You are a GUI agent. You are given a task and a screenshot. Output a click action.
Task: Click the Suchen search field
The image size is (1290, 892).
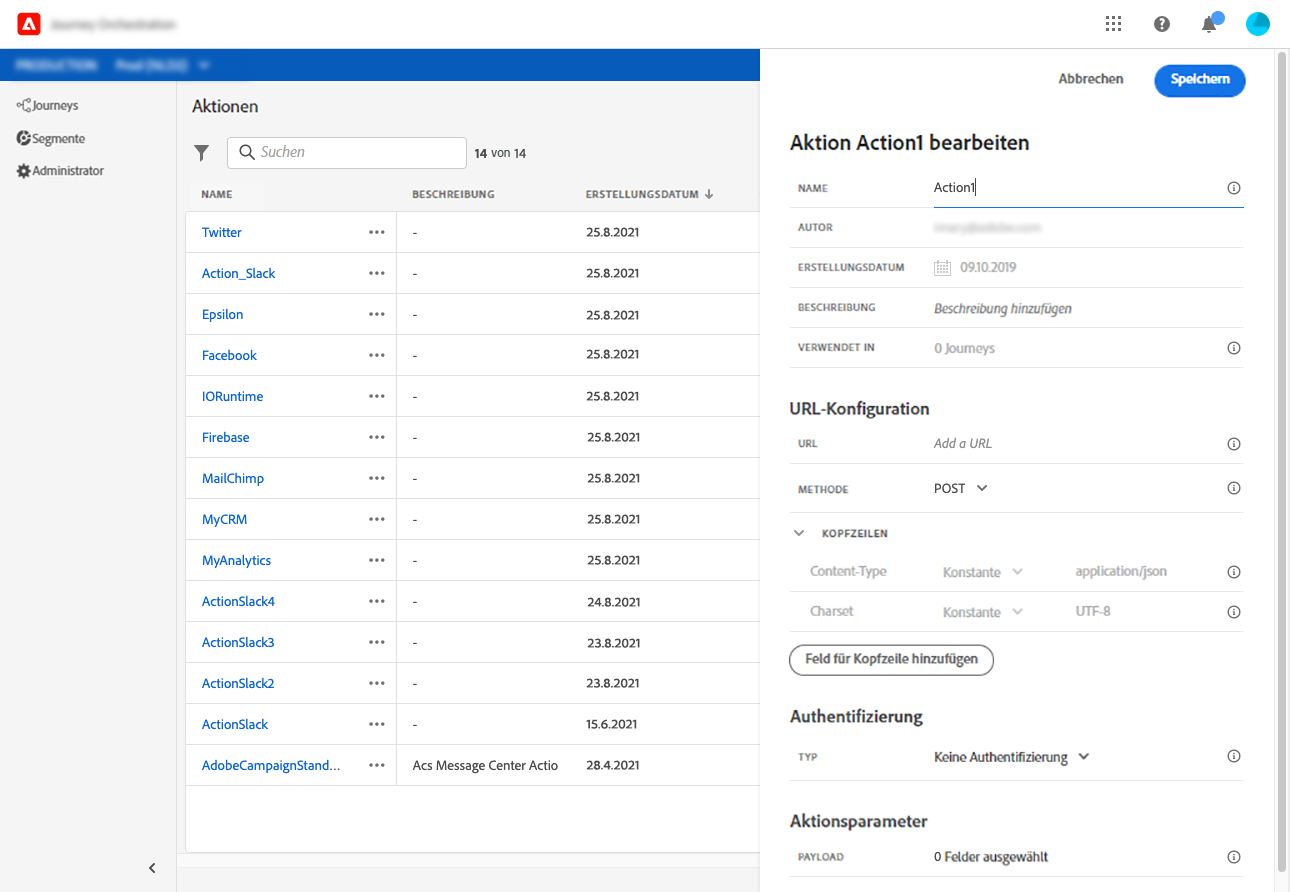pos(347,153)
